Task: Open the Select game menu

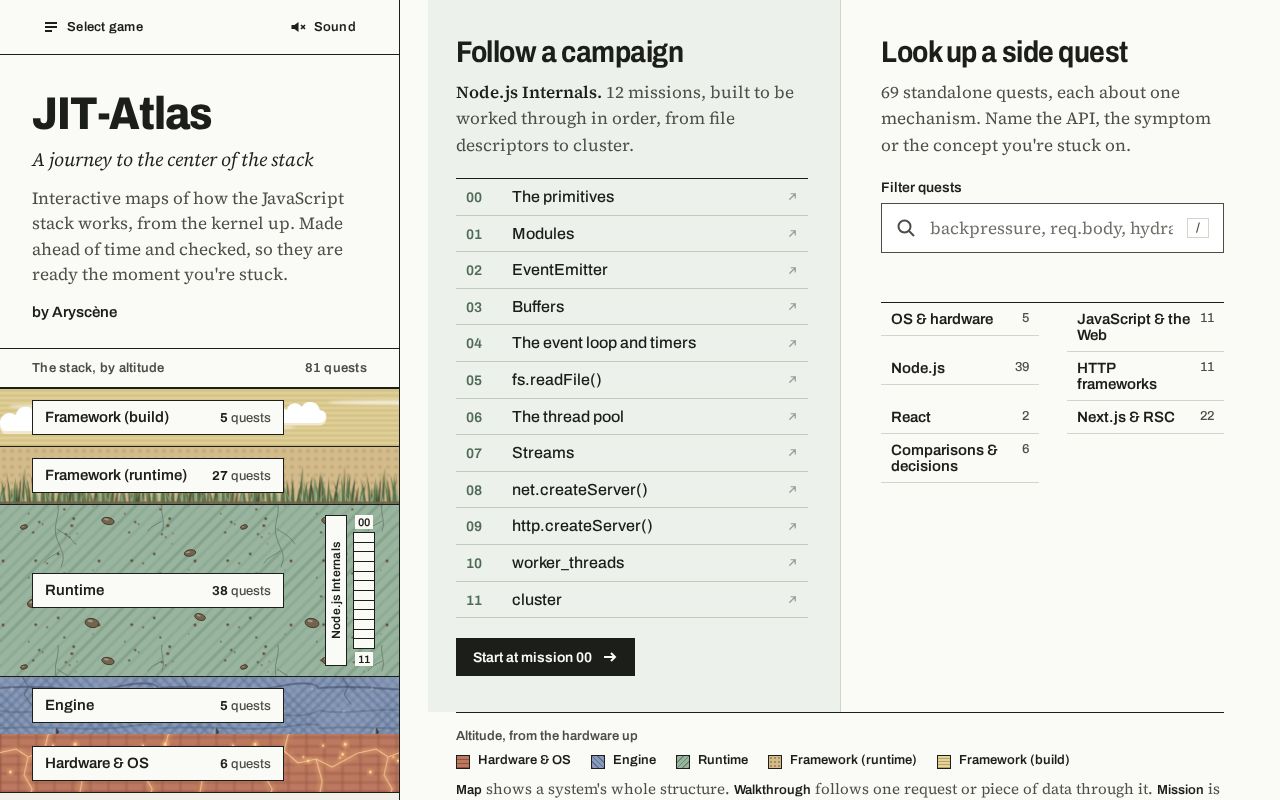Action: pyautogui.click(x=94, y=27)
